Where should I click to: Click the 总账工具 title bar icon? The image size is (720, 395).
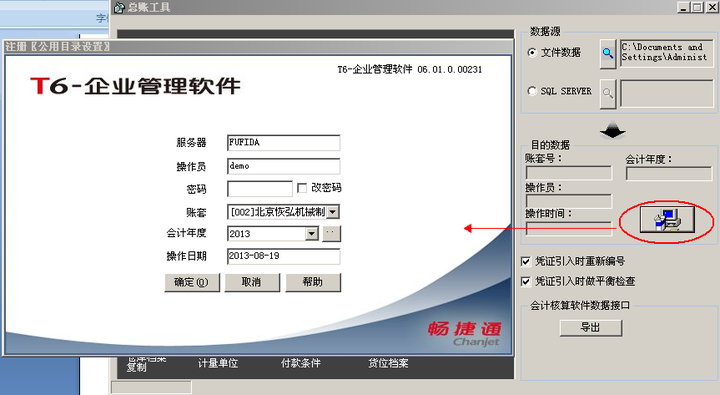pos(119,7)
